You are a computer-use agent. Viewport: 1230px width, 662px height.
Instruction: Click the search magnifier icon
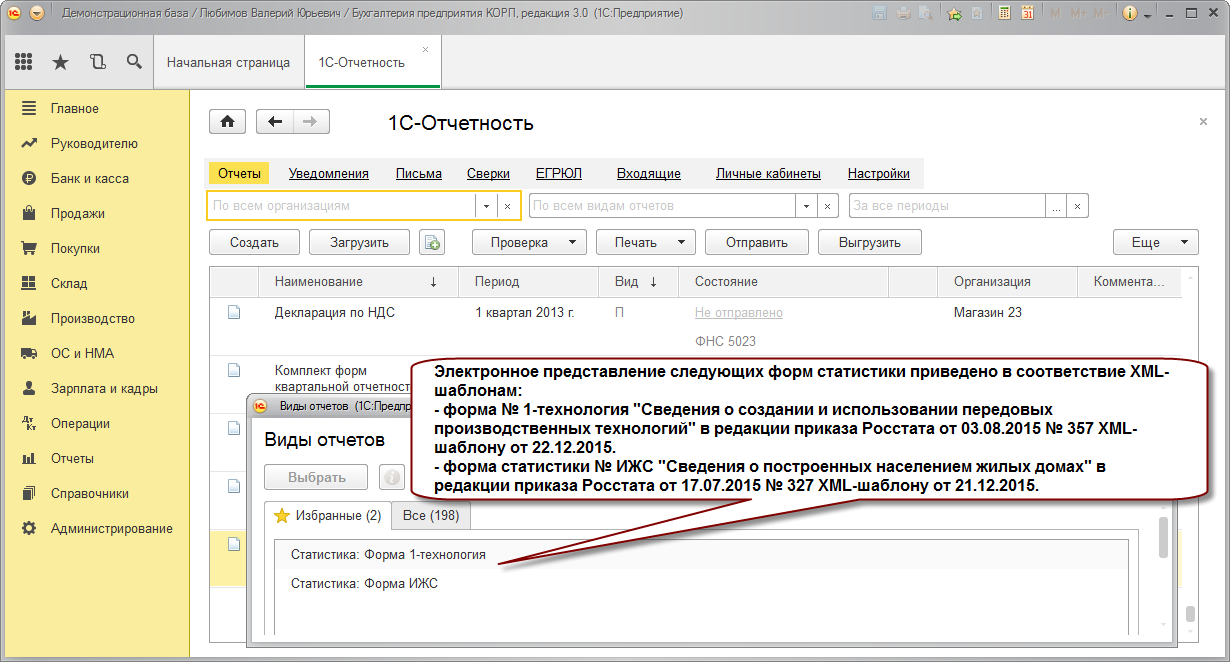coord(133,62)
